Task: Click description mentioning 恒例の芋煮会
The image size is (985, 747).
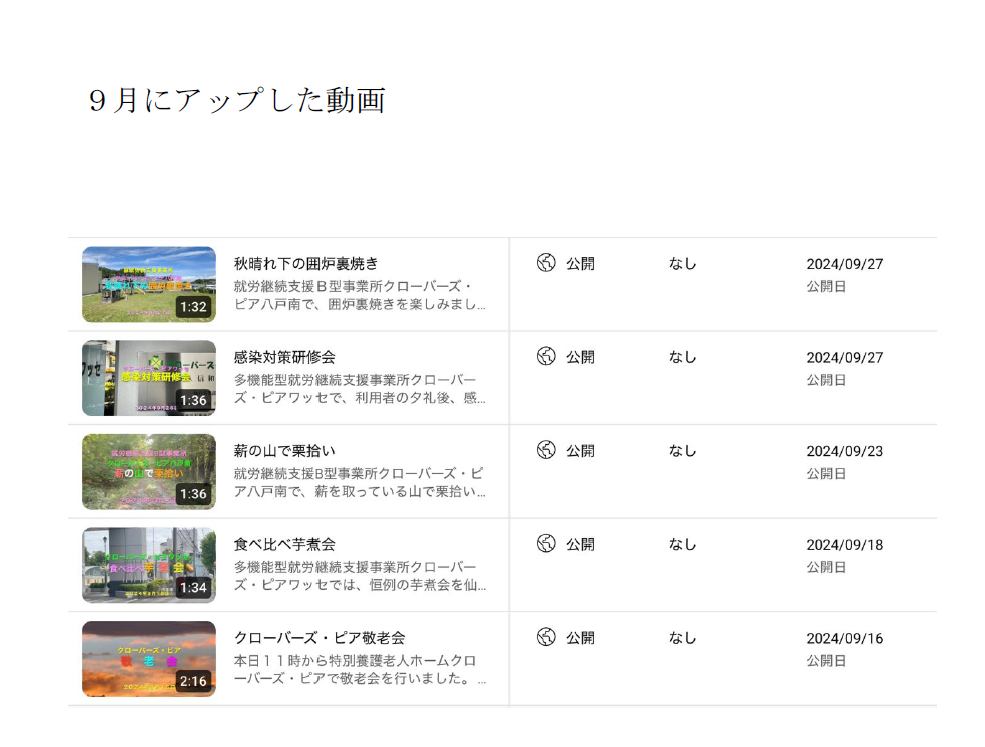Action: [359, 575]
